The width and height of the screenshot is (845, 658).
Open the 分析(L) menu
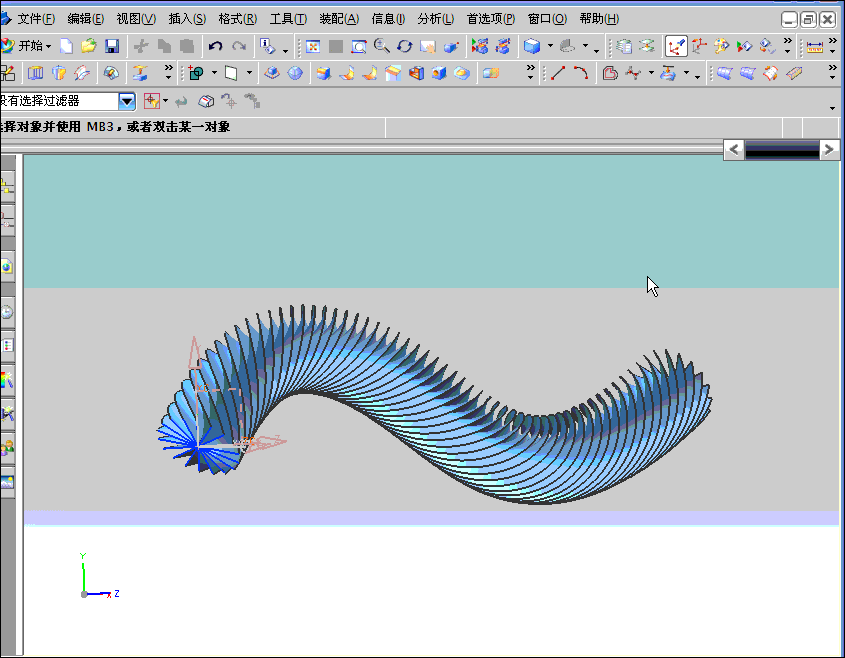[x=435, y=19]
